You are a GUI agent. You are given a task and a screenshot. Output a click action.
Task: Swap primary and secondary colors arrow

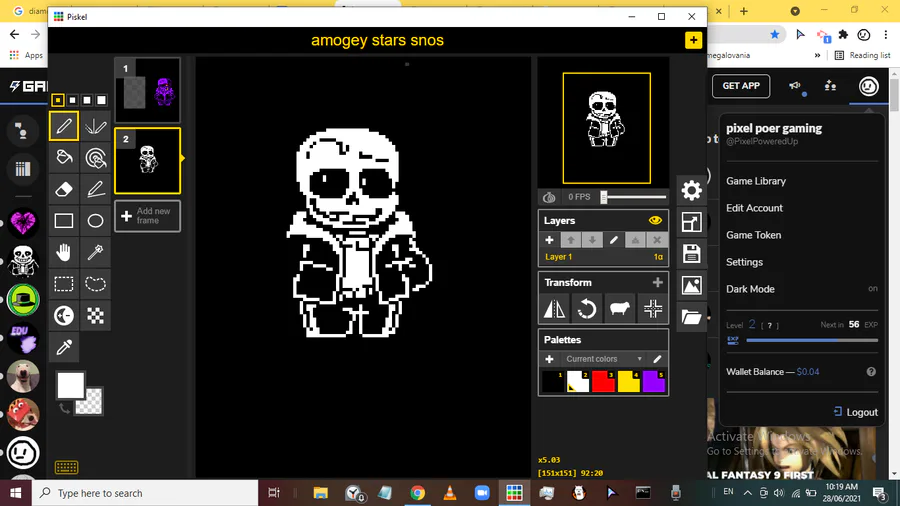pyautogui.click(x=64, y=408)
